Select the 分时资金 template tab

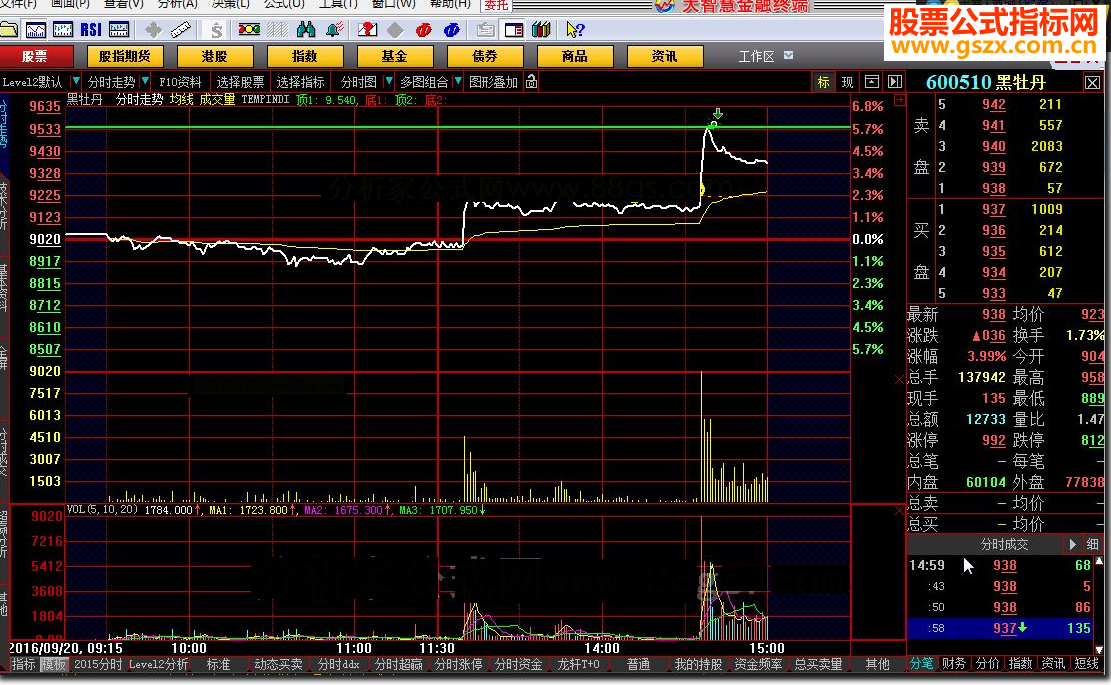tap(518, 664)
